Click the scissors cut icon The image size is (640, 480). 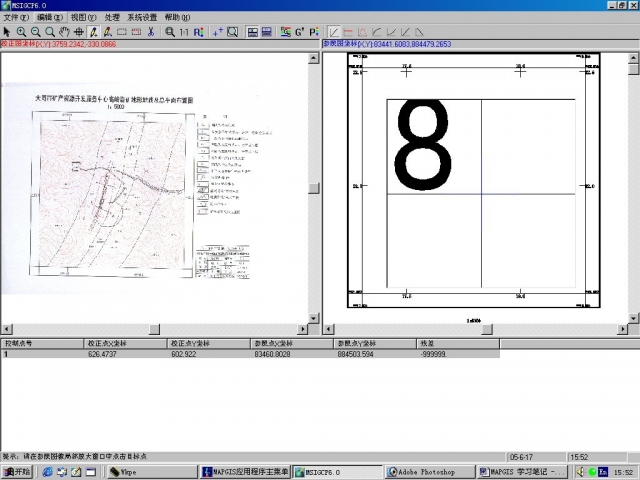(150, 32)
